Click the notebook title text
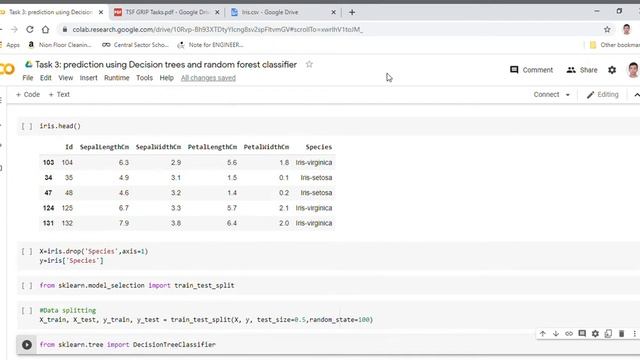 166,64
